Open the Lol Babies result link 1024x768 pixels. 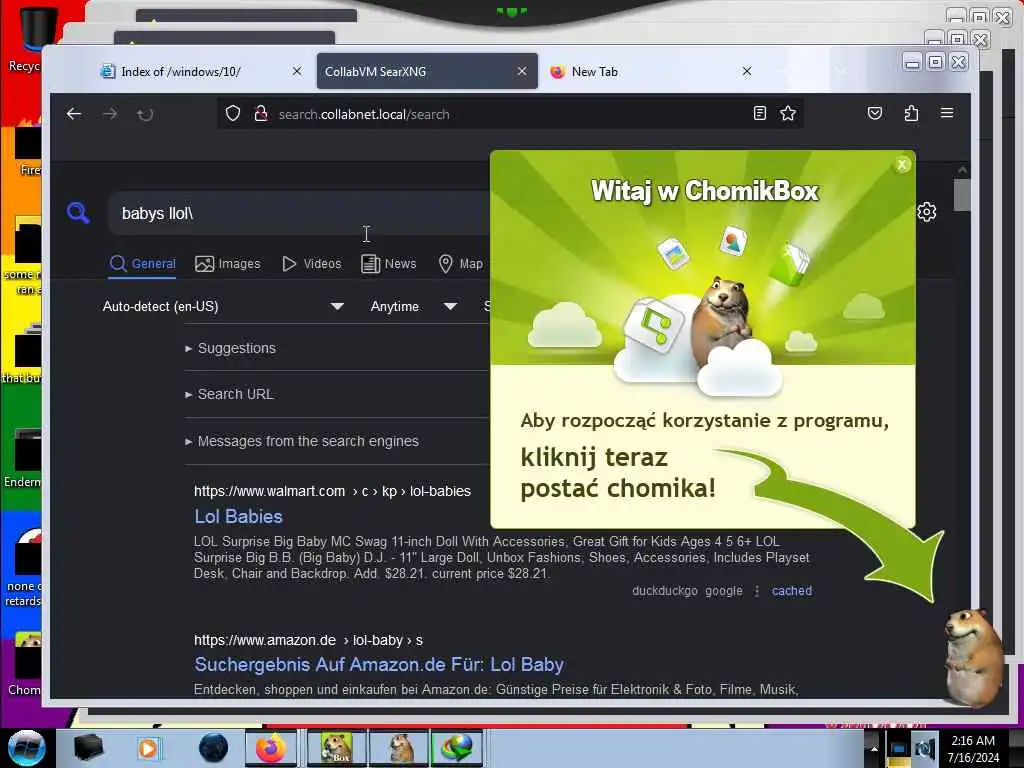[x=238, y=516]
